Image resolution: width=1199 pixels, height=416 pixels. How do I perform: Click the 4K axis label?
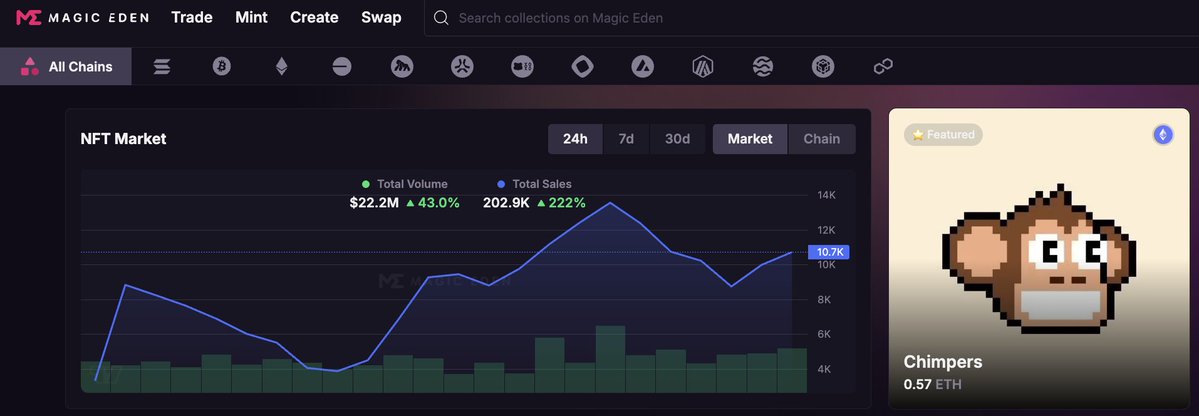[x=824, y=369]
